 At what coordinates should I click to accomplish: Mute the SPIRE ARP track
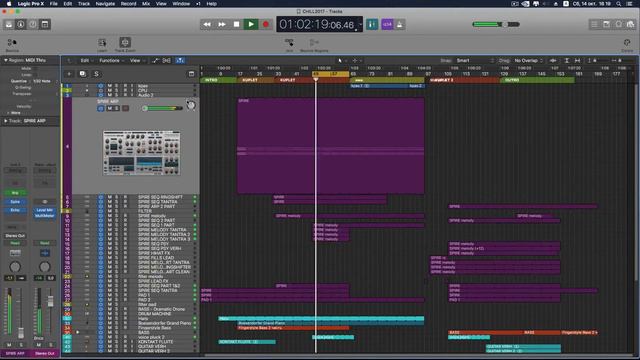click(109, 108)
